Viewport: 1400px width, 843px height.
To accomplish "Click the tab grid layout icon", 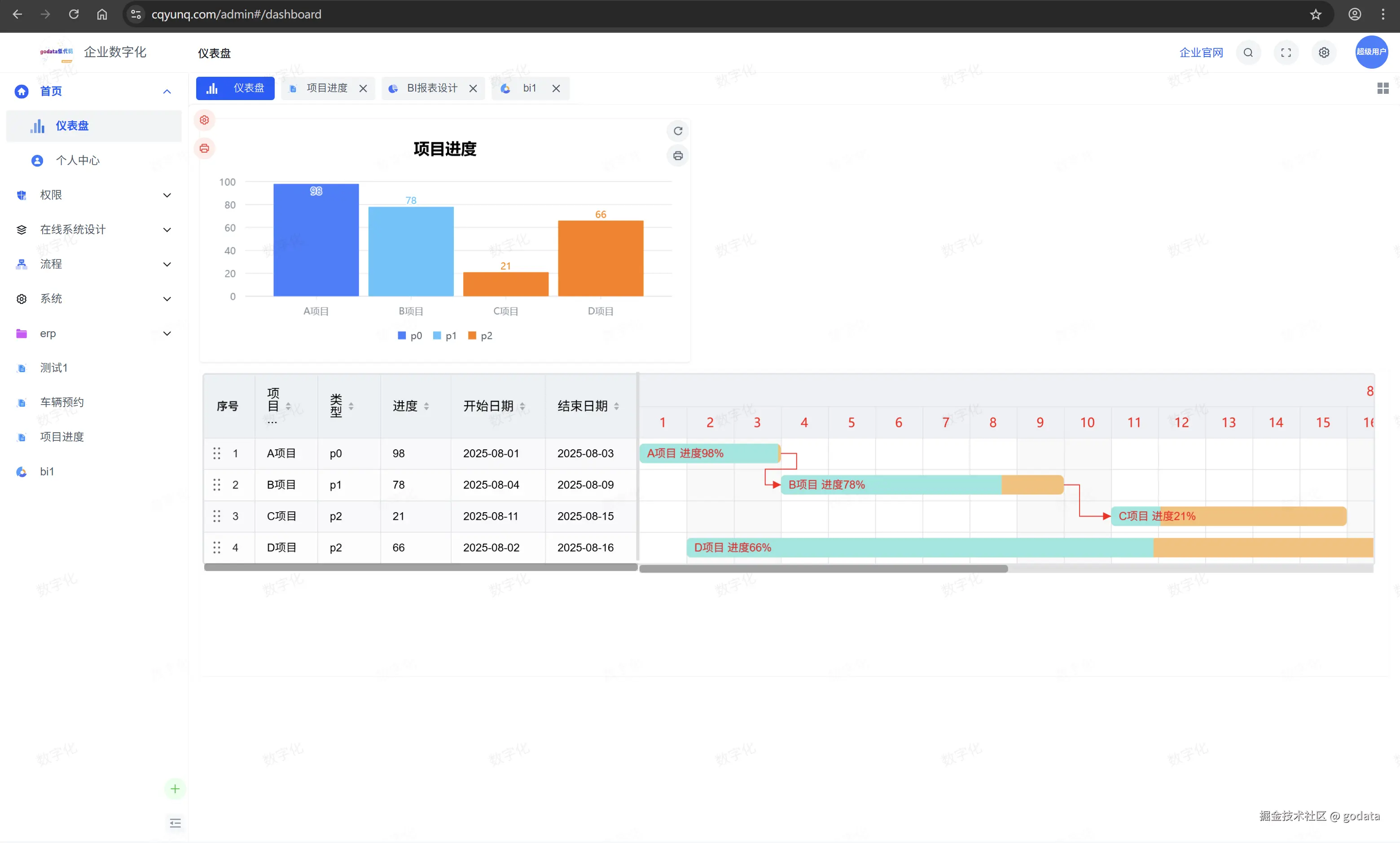I will click(x=1382, y=88).
